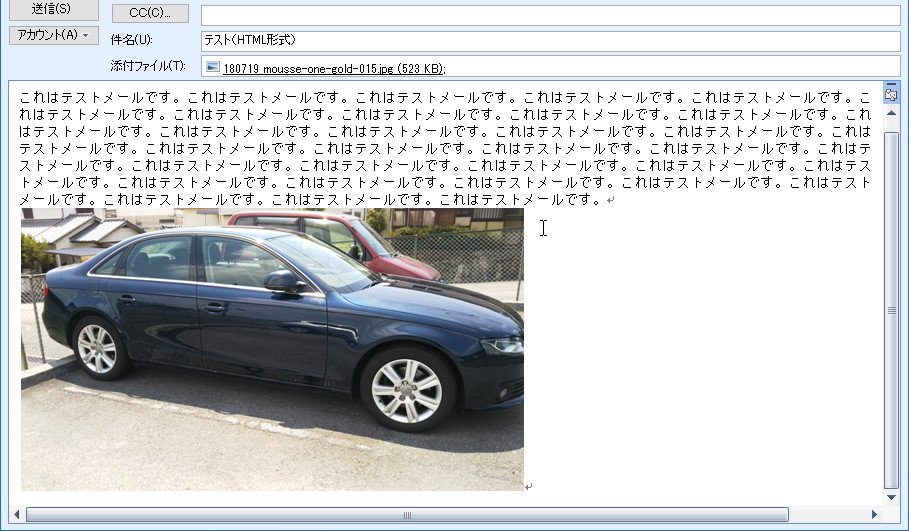
Task: Click the vertical scrollbar up arrow
Action: (x=891, y=112)
